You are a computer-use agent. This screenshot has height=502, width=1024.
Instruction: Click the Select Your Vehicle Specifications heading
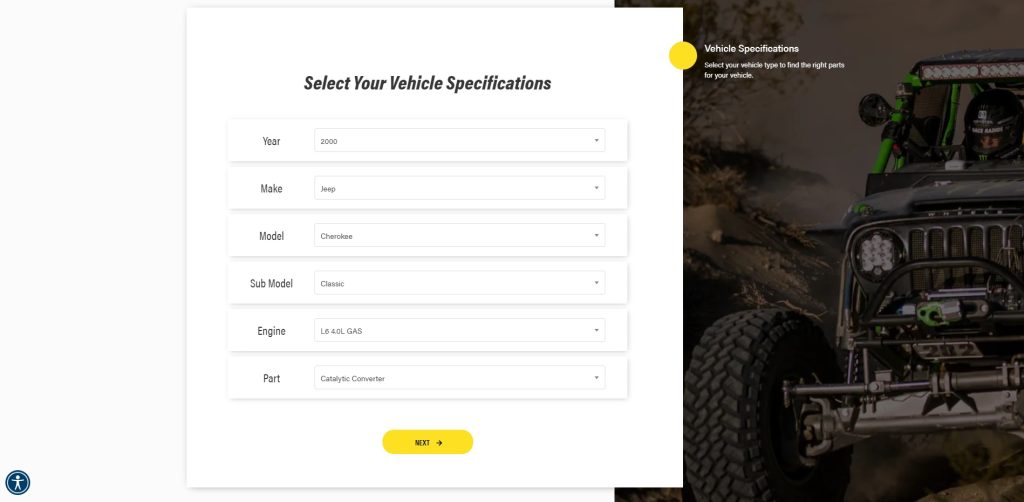[x=427, y=83]
